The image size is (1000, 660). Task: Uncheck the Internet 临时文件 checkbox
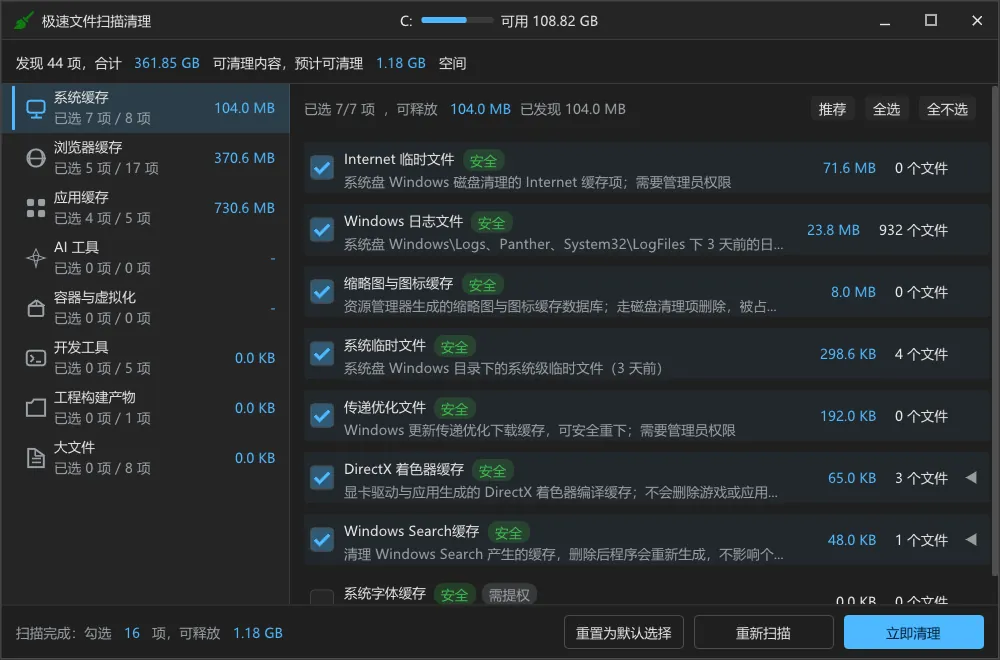(322, 168)
